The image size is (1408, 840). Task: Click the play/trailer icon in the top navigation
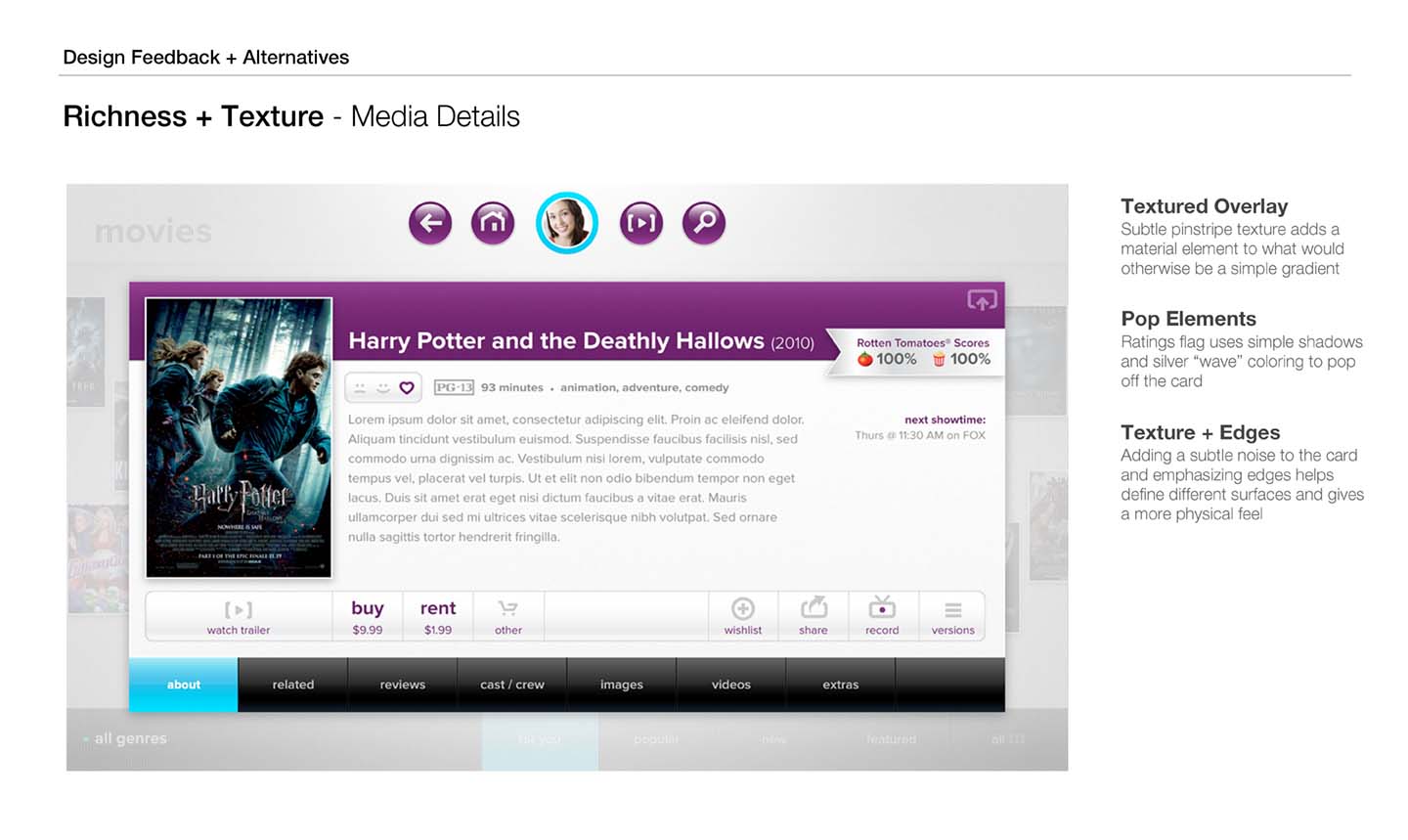[x=641, y=223]
